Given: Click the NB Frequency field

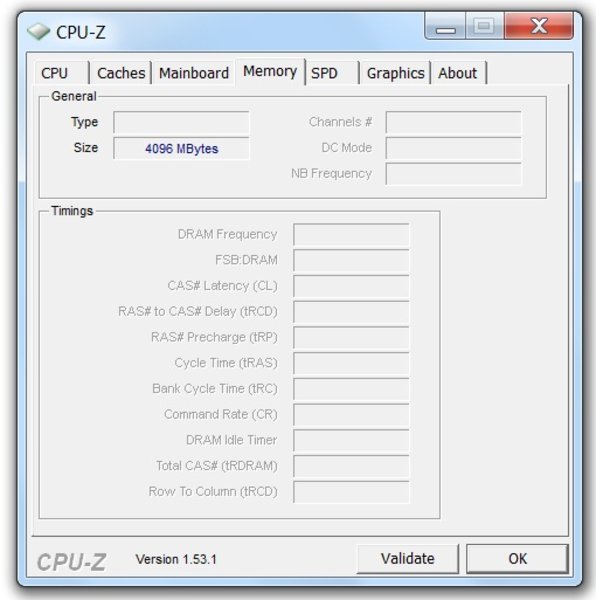Looking at the screenshot, I should (x=453, y=174).
